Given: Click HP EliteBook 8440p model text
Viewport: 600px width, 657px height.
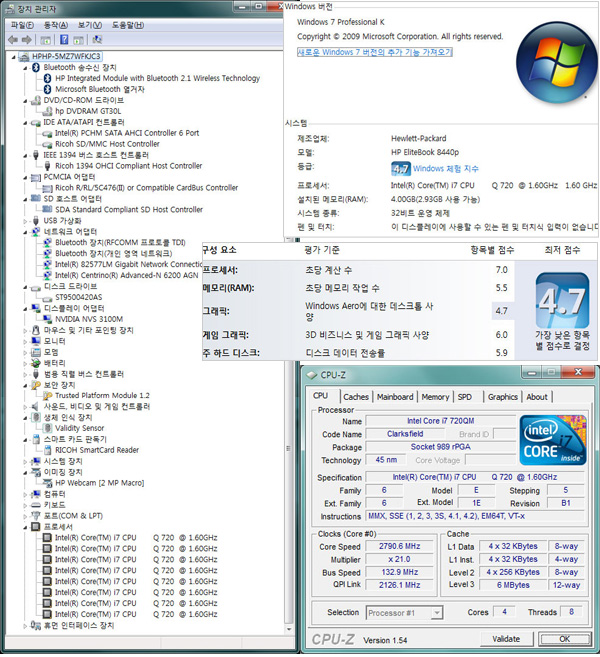Looking at the screenshot, I should 425,152.
